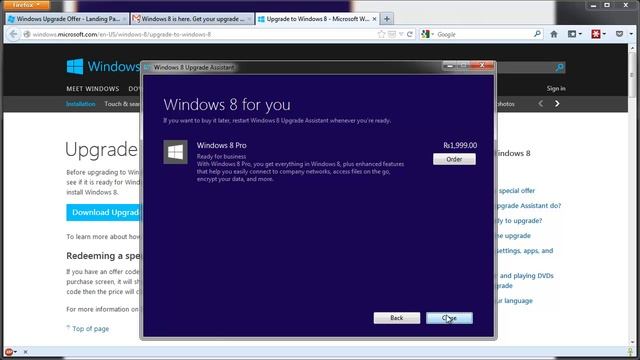The image size is (640, 360).
Task: Click the search magnifier in Firefox toolbar
Action: [537, 34]
